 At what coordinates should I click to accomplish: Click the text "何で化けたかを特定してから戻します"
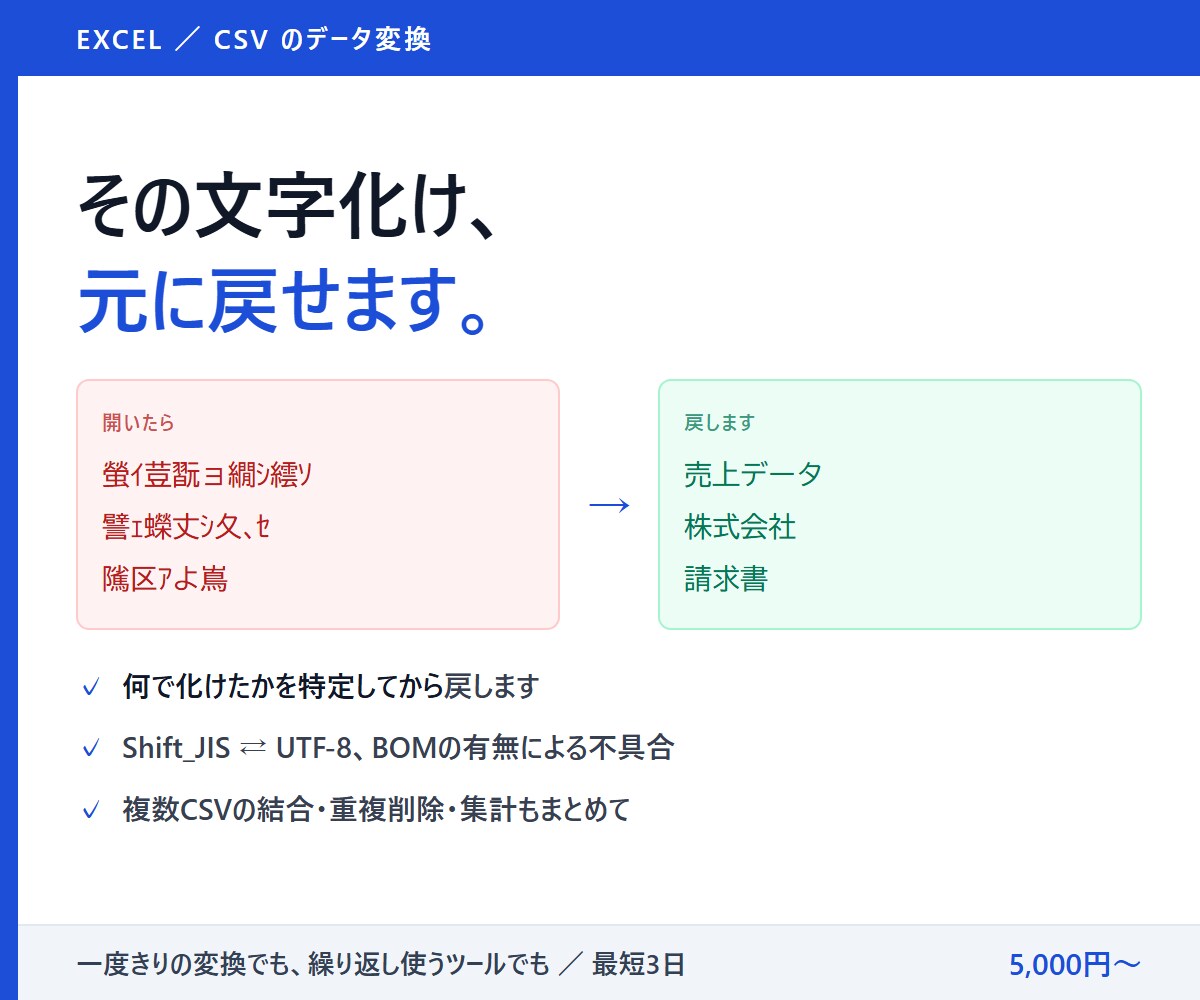tap(331, 687)
